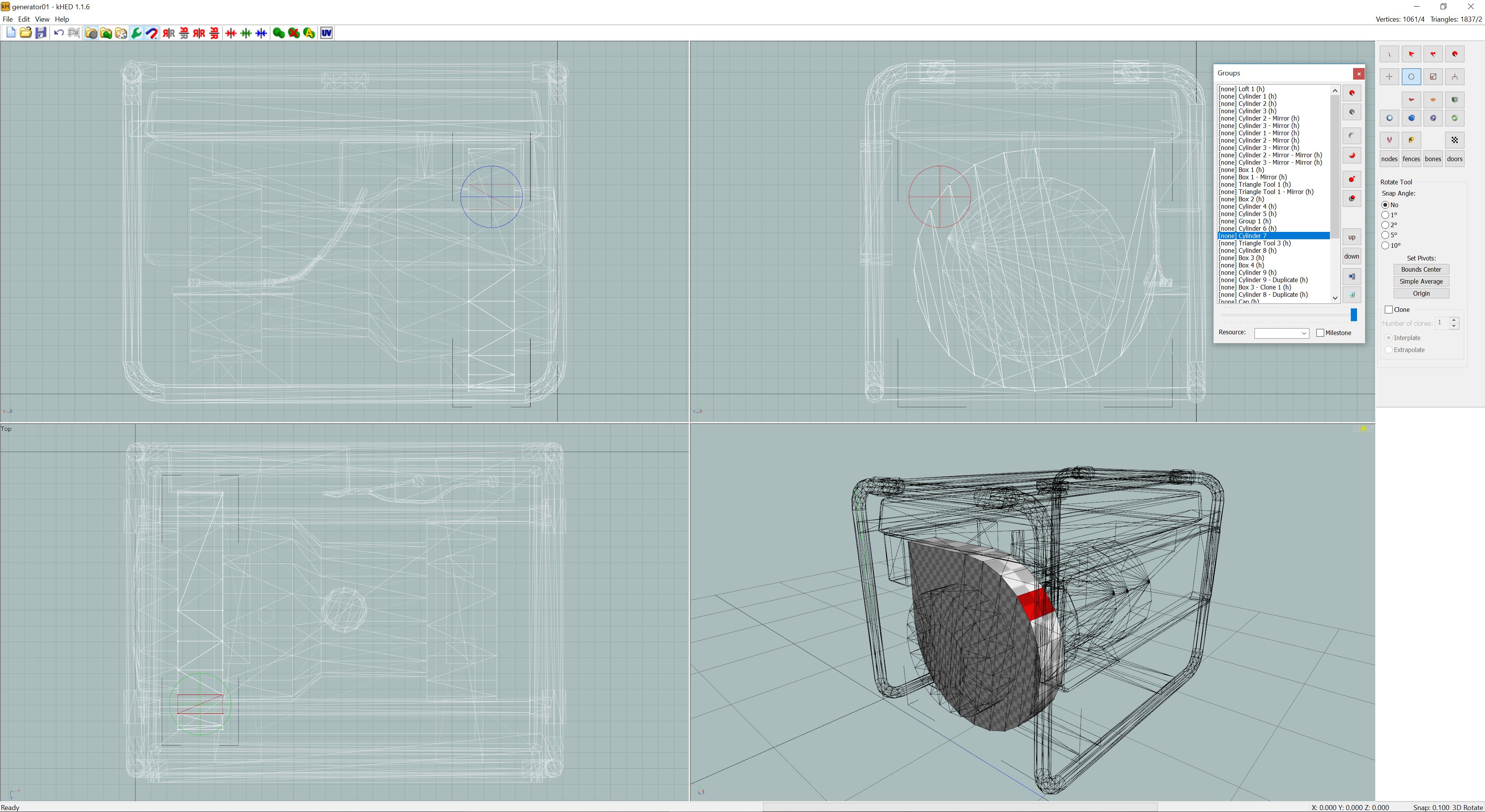The width and height of the screenshot is (1485, 812).
Task: Open the Resource dropdown
Action: point(1282,333)
